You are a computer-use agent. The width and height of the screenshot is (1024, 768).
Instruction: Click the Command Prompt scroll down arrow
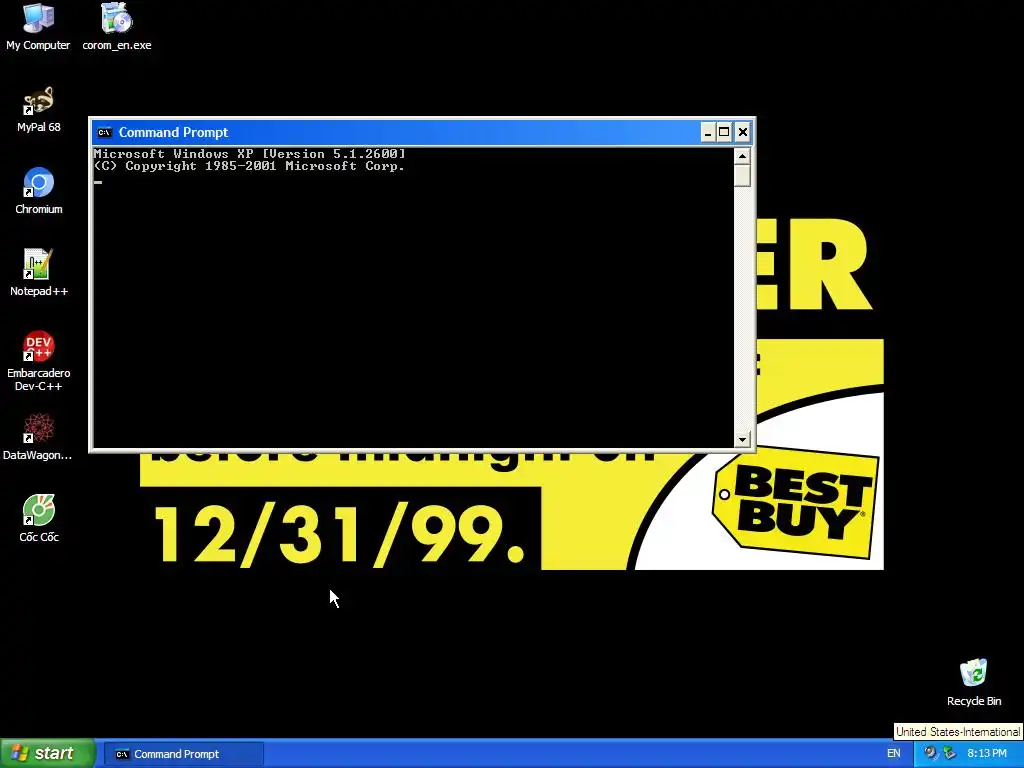[742, 440]
